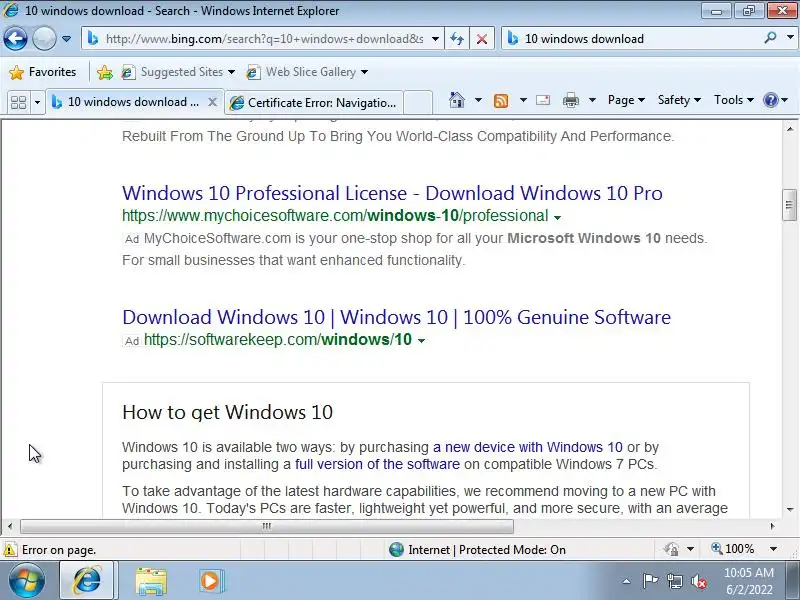Viewport: 800px width, 600px height.
Task: Expand the zoom level dropdown arrow
Action: 773,549
